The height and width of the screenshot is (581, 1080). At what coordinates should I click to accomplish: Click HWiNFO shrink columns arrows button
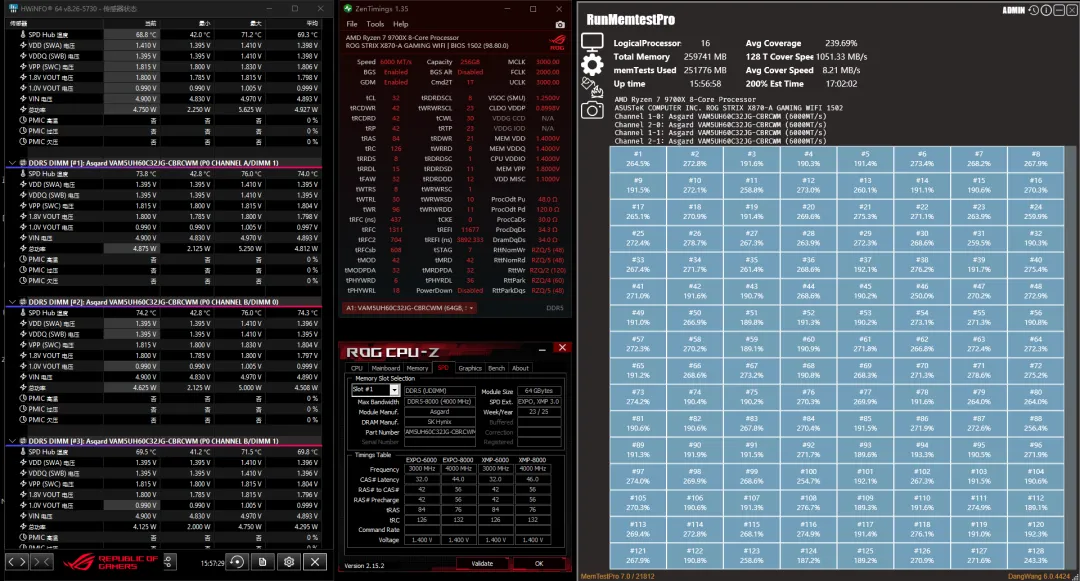click(x=41, y=562)
